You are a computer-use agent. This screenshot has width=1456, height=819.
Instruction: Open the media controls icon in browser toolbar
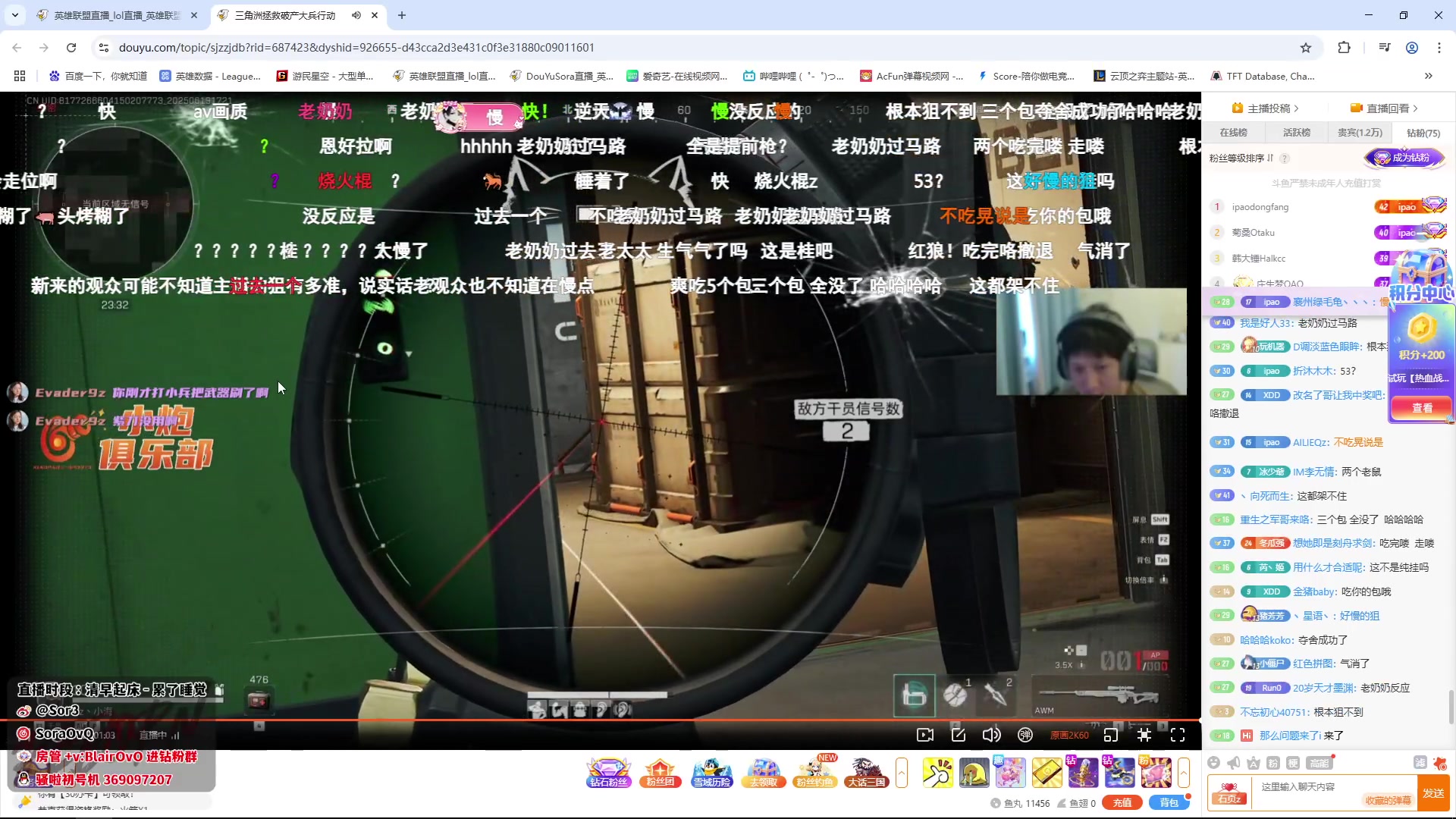[1385, 48]
